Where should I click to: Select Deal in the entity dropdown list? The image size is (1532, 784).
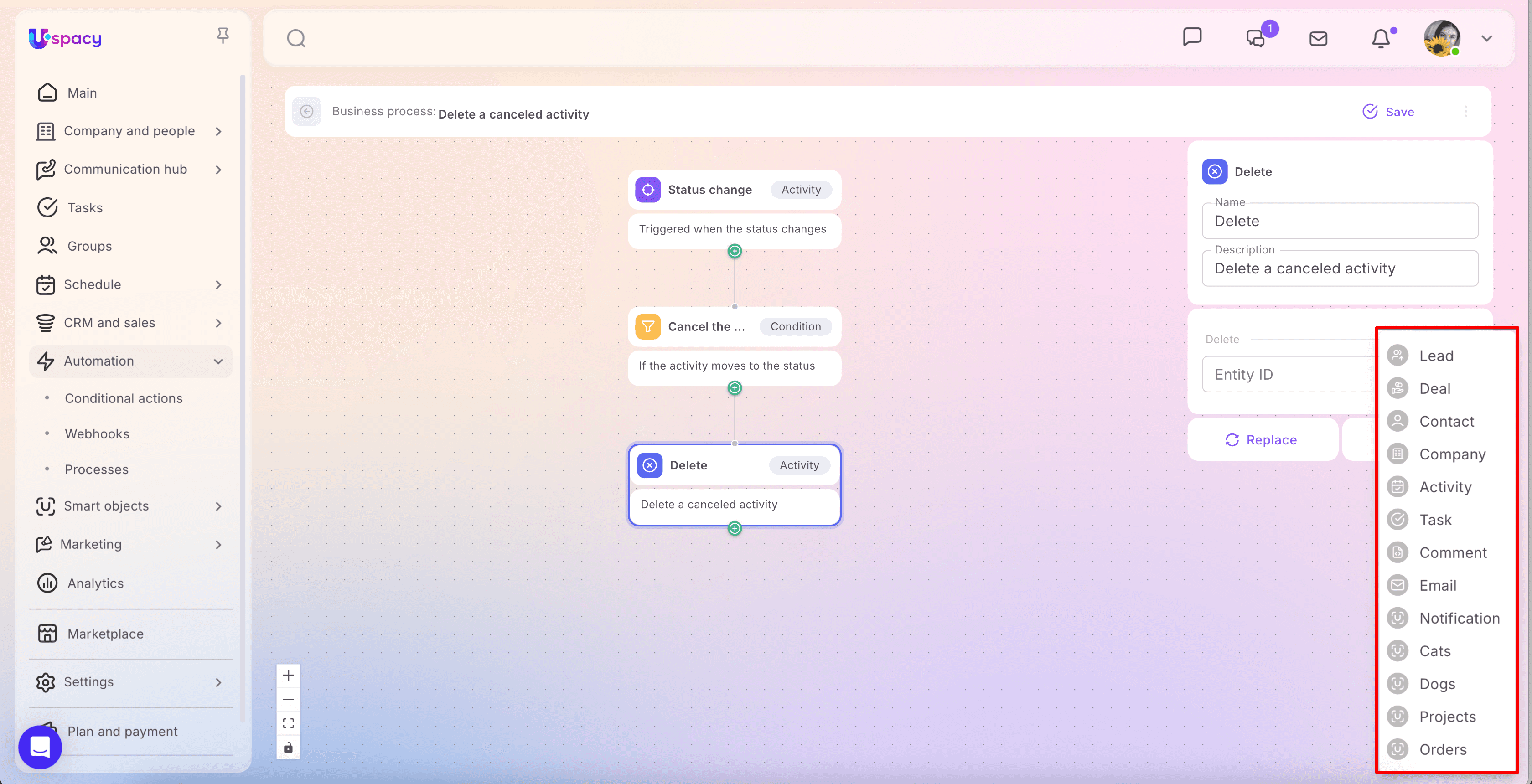(x=1434, y=389)
